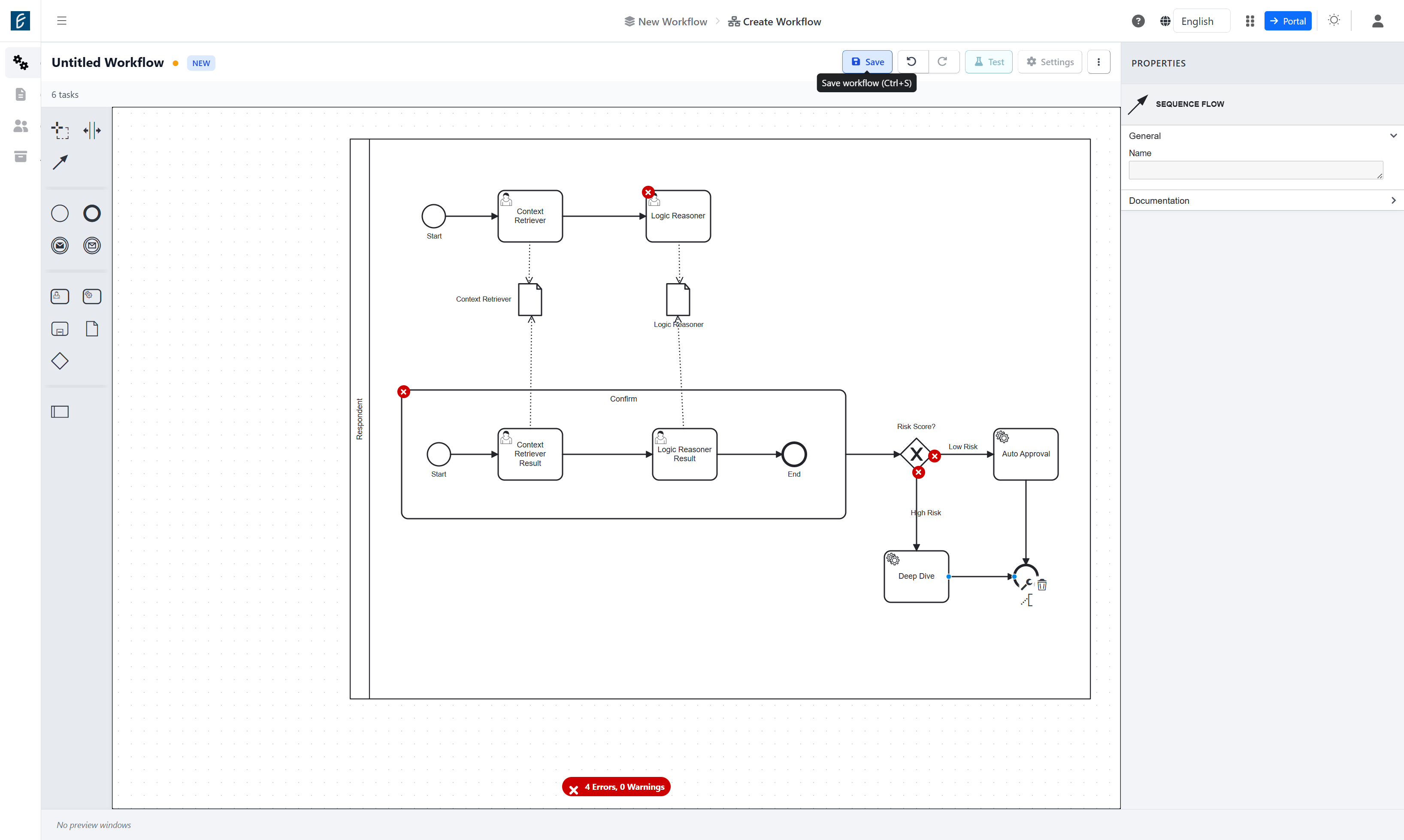The image size is (1404, 840).
Task: Collapse the General section
Action: (x=1393, y=136)
